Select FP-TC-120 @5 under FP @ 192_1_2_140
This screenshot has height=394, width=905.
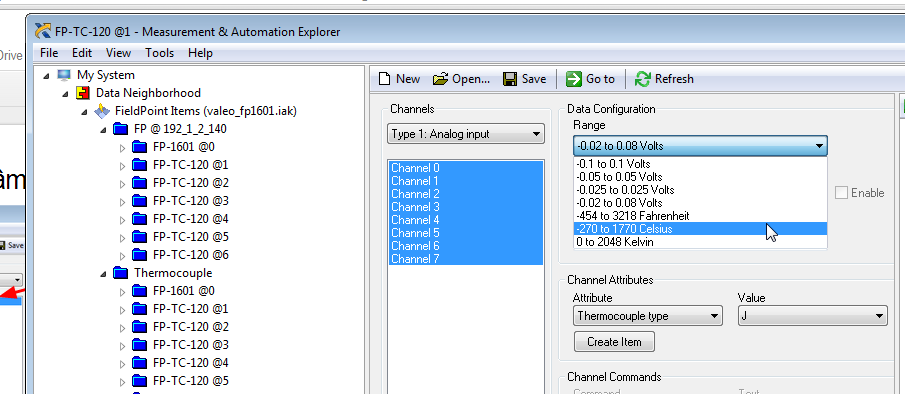191,237
